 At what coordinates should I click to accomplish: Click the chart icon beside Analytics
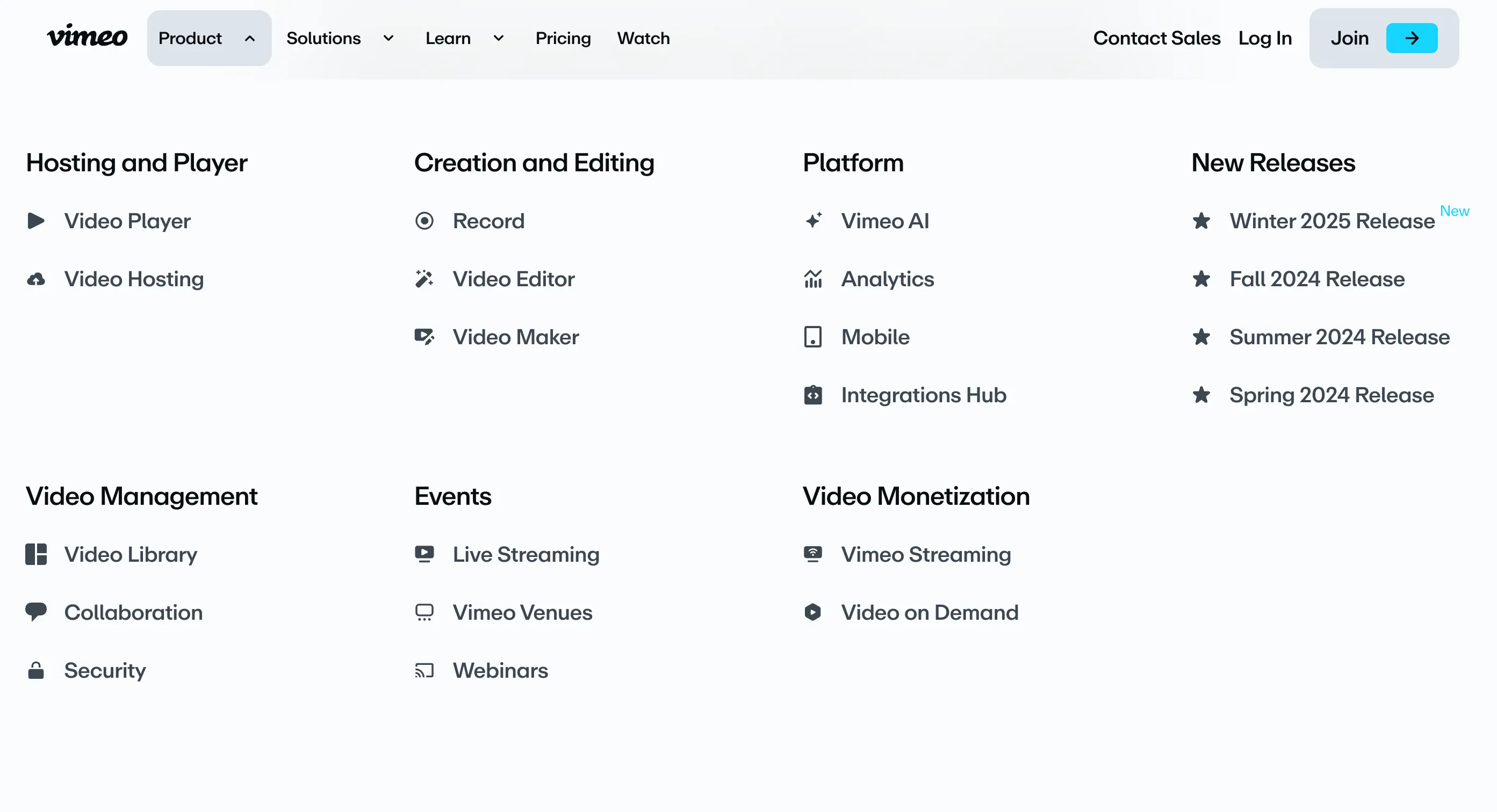coord(813,279)
